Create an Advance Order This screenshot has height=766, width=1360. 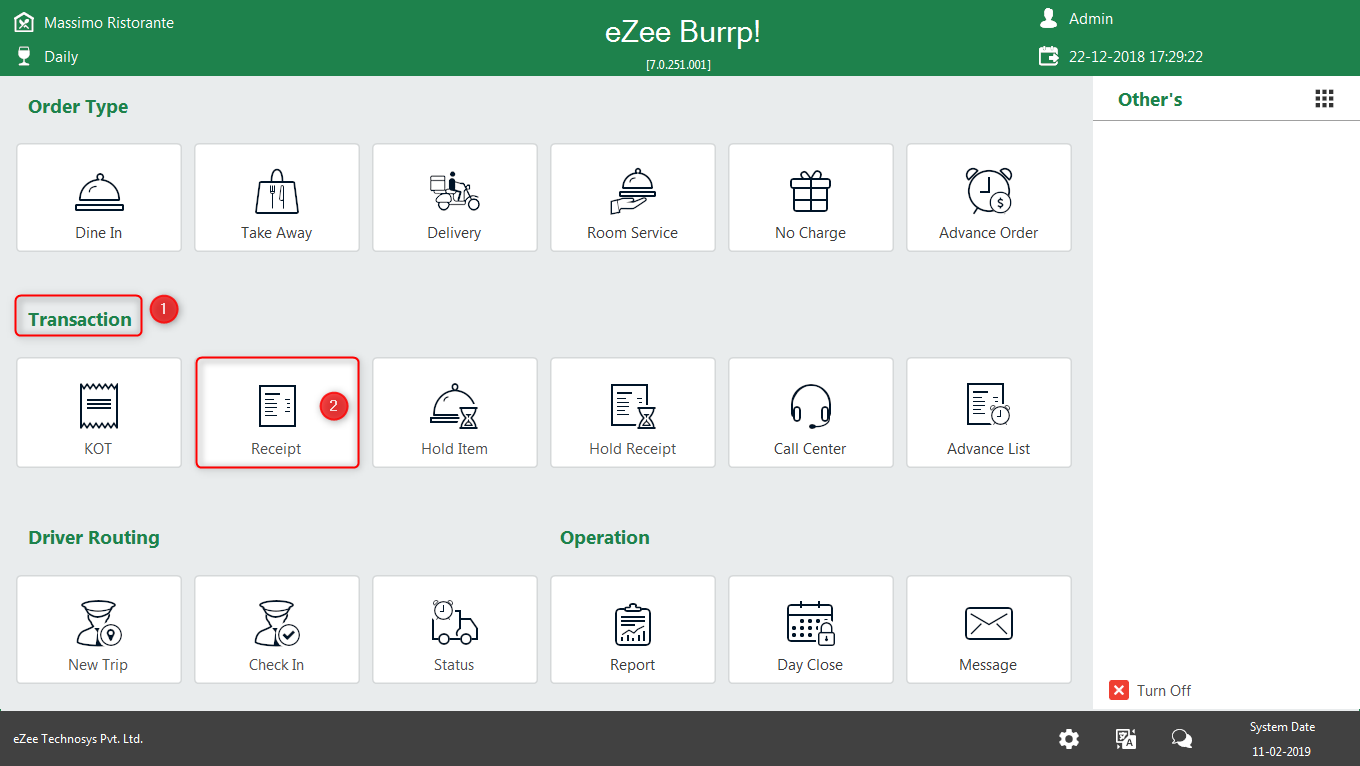[989, 197]
